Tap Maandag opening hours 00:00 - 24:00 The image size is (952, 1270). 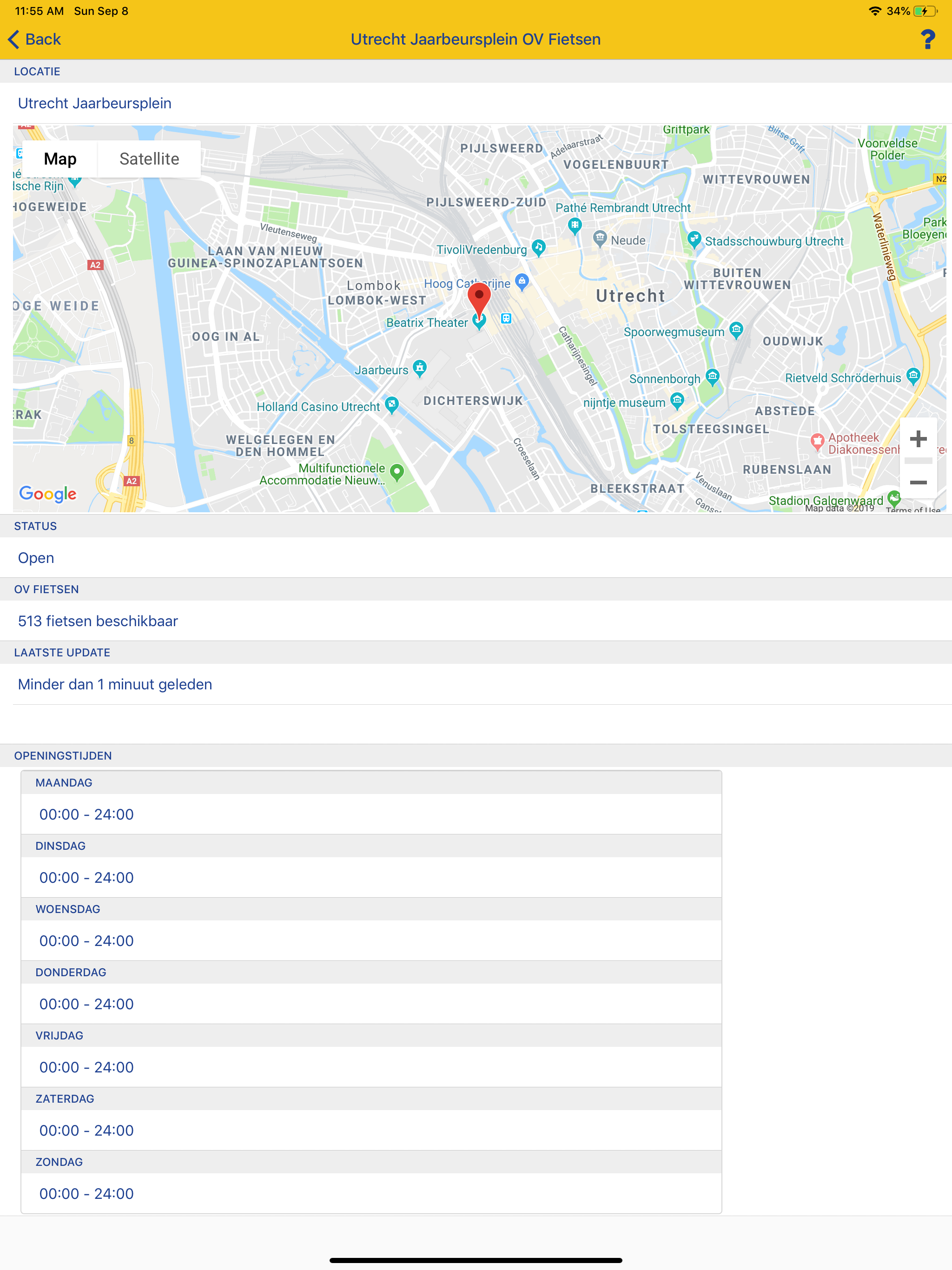[x=371, y=814]
